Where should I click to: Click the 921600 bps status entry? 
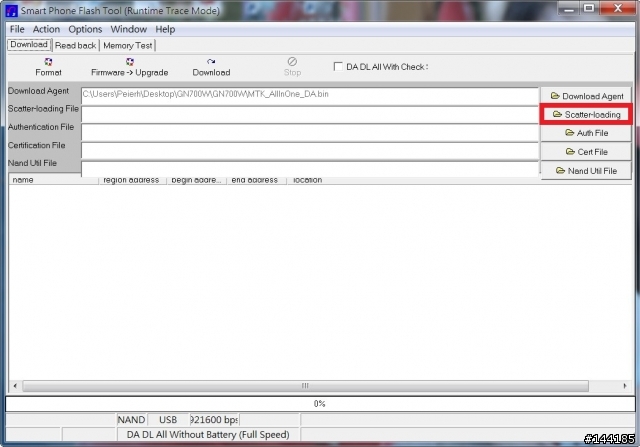point(214,420)
